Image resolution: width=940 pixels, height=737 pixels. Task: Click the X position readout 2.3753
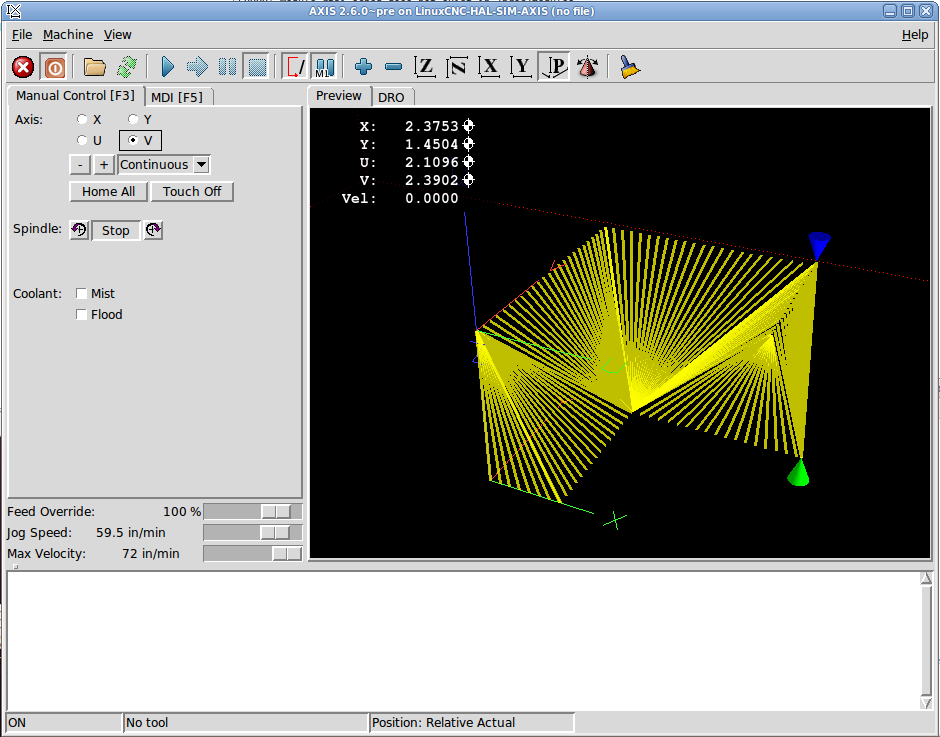pos(432,127)
